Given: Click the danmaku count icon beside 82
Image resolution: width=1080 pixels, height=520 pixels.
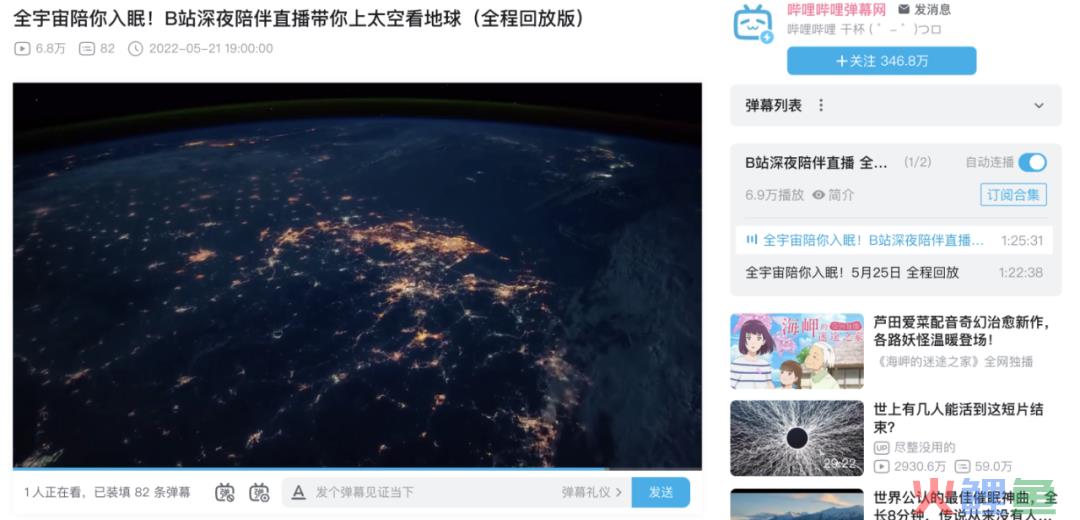Looking at the screenshot, I should [x=87, y=48].
